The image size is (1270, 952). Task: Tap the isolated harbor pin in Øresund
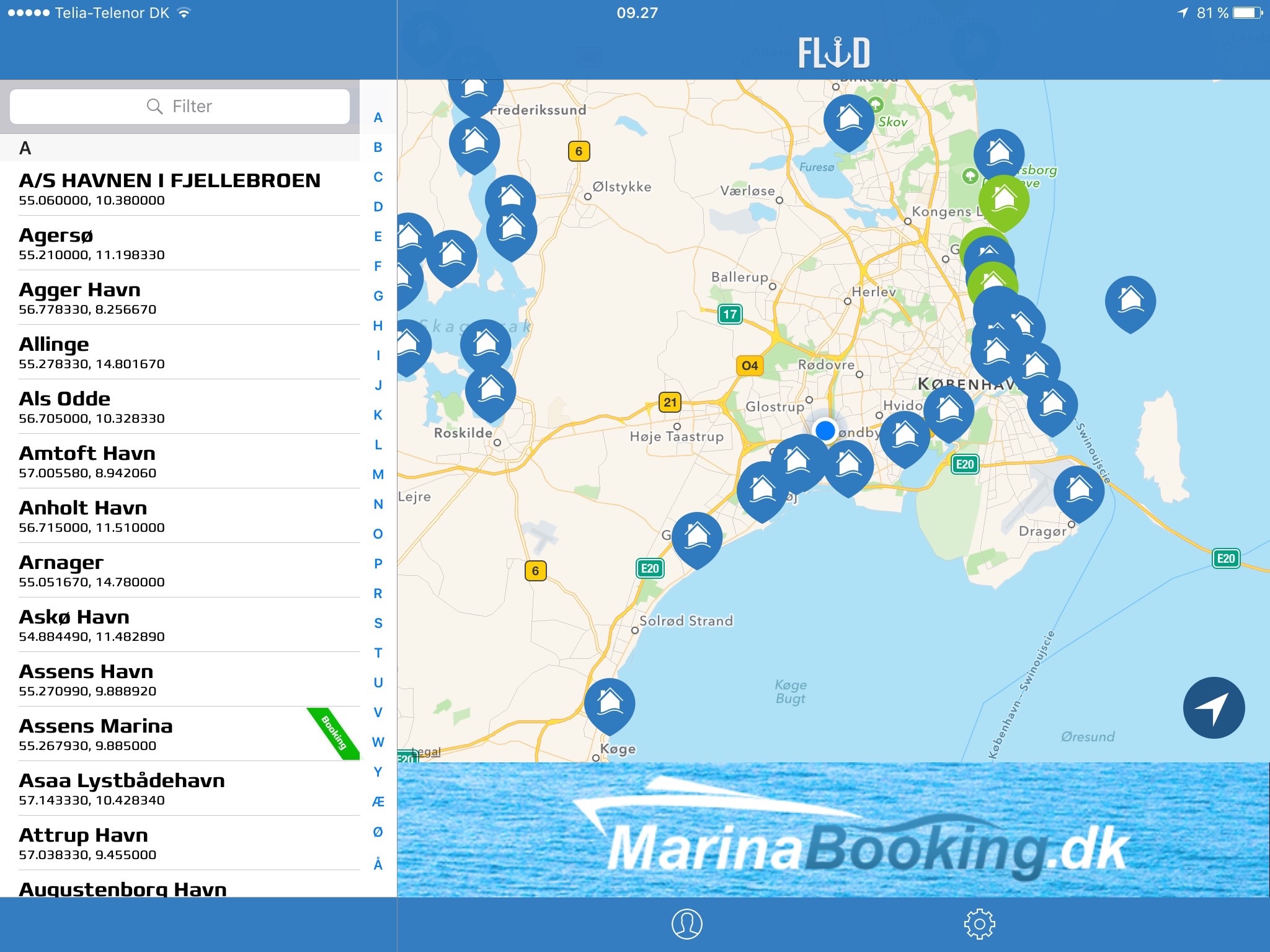coord(1130,301)
